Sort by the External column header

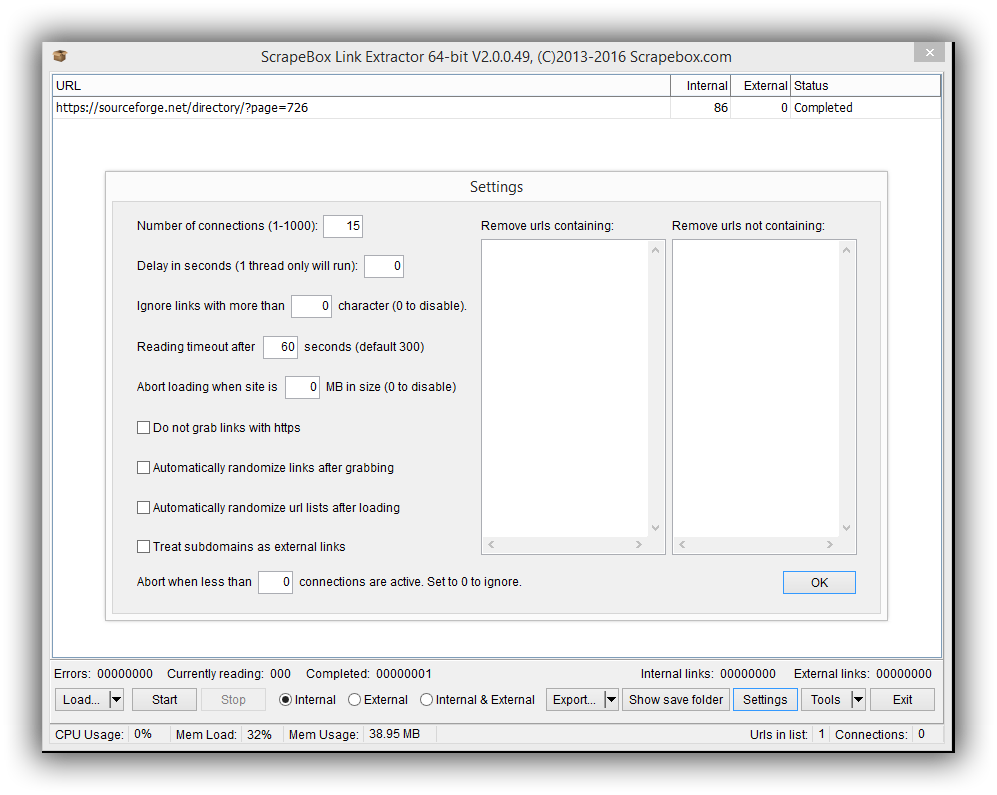(760, 86)
